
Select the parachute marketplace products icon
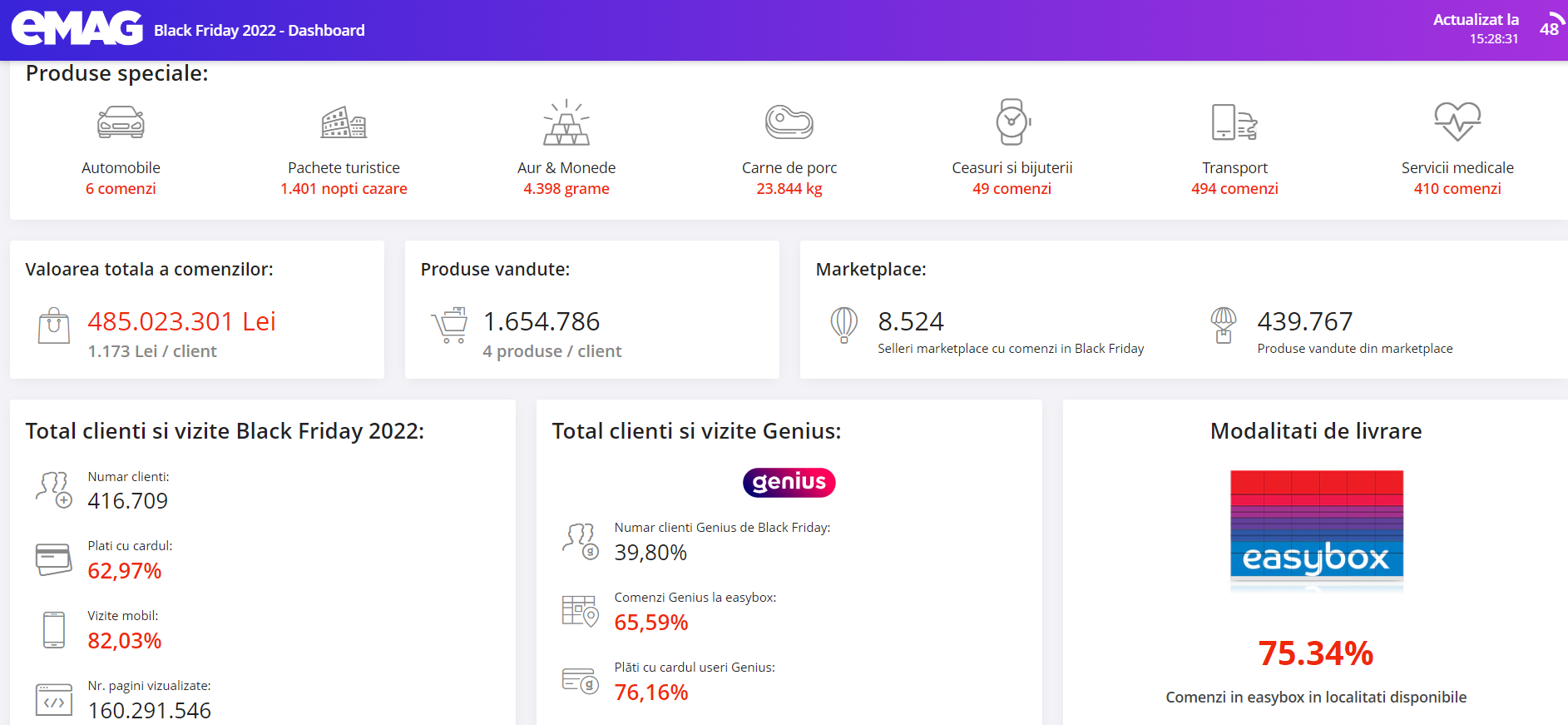tap(1224, 325)
